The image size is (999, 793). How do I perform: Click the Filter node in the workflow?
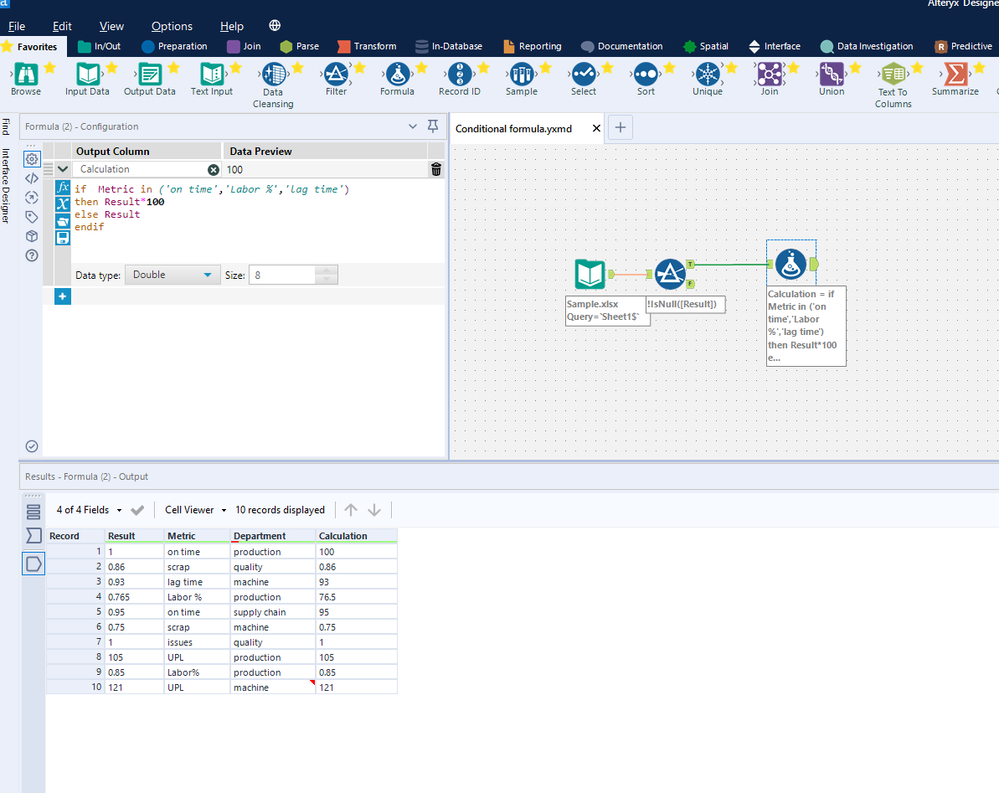point(670,274)
